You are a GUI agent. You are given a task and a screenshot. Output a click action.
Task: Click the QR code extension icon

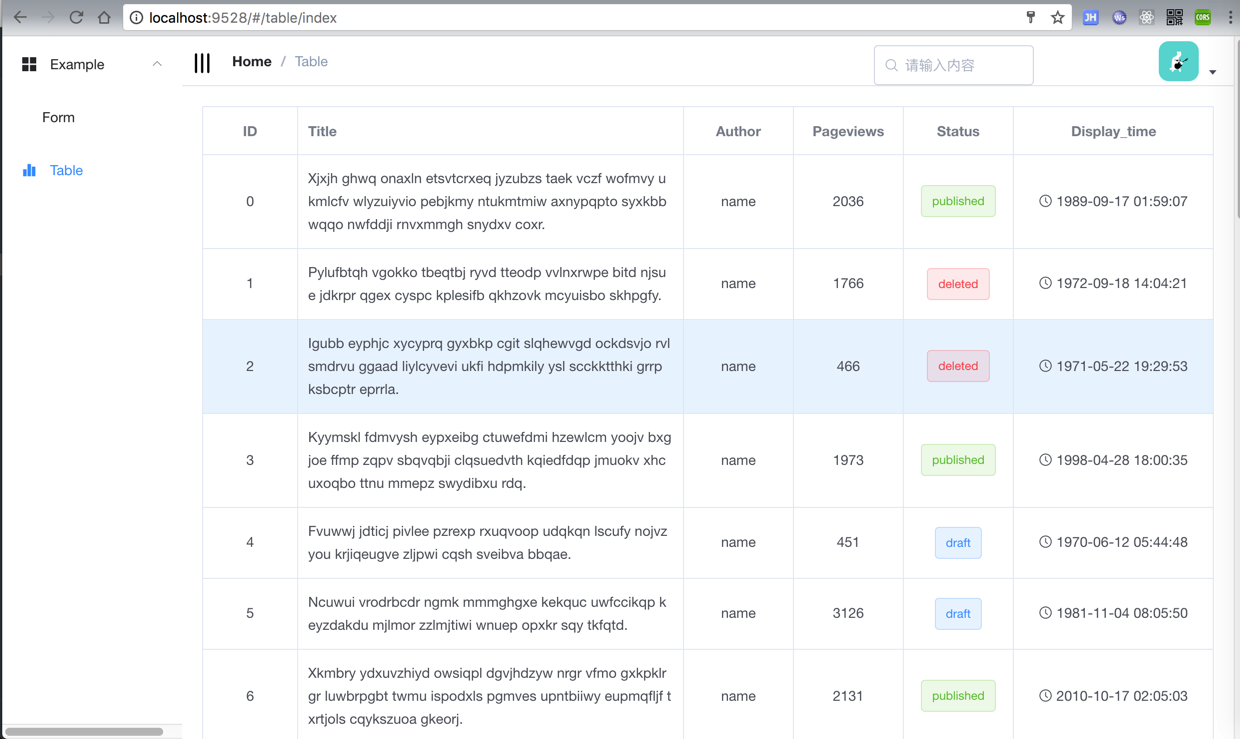tap(1174, 17)
